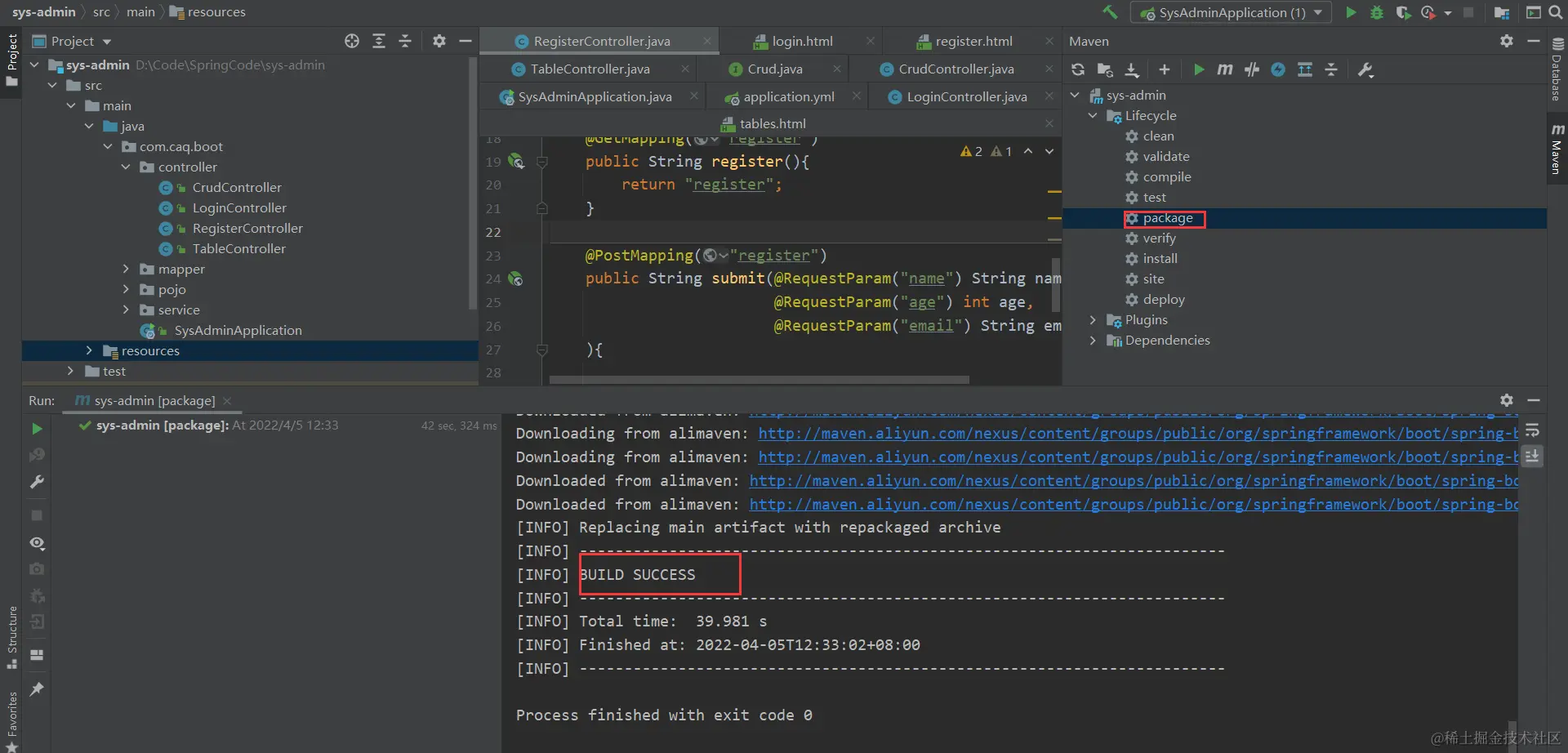This screenshot has width=1568, height=753.
Task: Jump to next highlighted error arrow
Action: (x=1049, y=151)
